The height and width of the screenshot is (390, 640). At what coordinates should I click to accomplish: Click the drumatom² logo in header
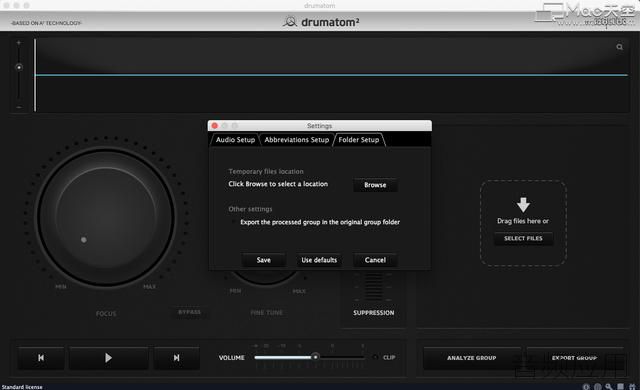[x=321, y=22]
